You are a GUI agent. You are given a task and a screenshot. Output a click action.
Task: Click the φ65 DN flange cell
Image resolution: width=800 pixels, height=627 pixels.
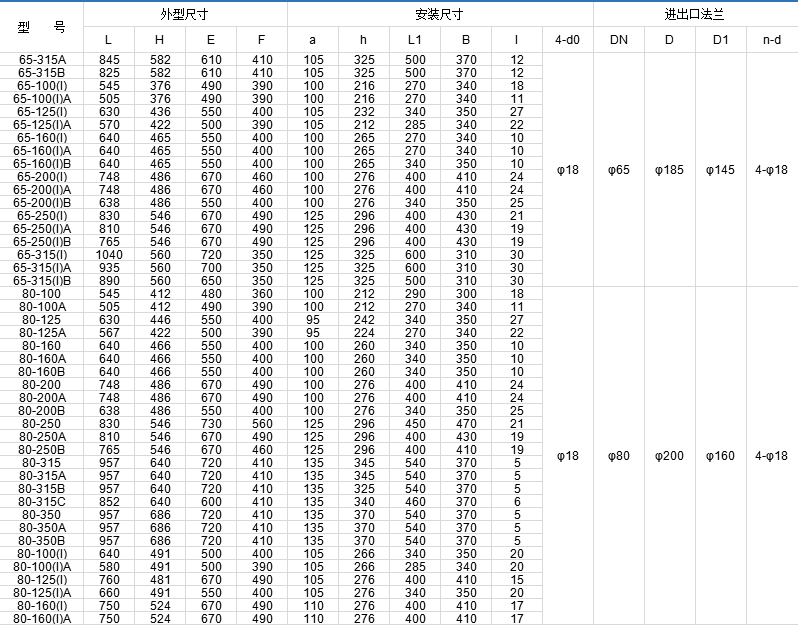(x=619, y=170)
